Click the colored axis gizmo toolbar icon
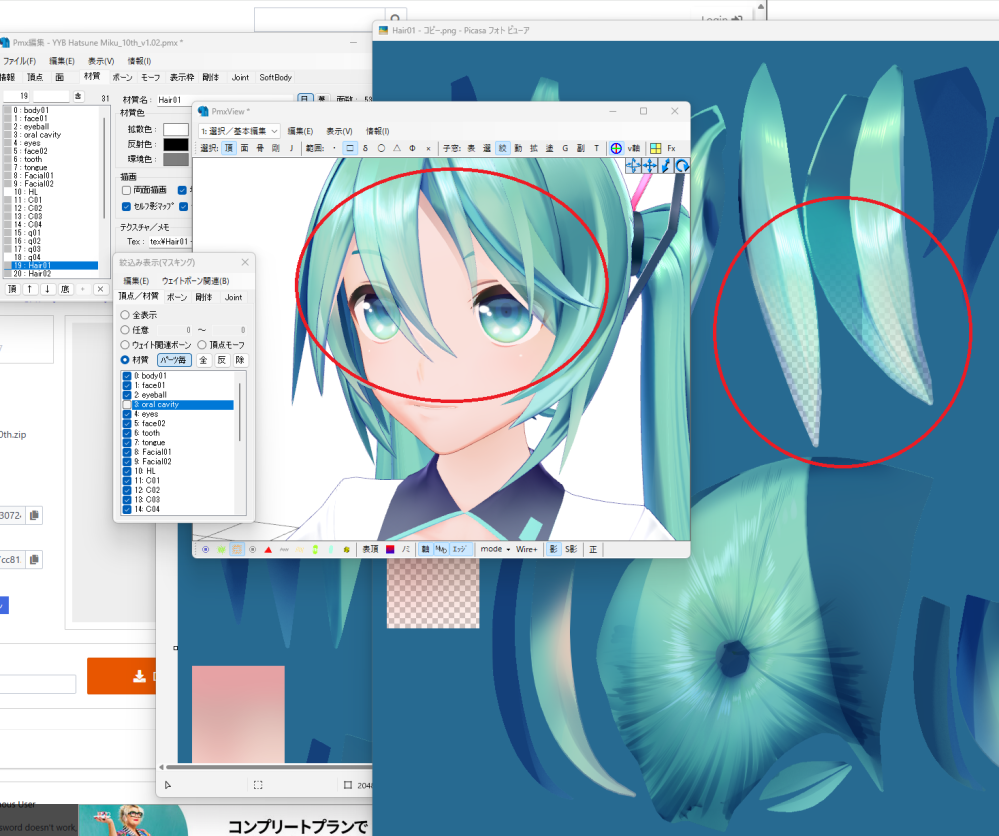Viewport: 999px width, 836px height. 616,148
